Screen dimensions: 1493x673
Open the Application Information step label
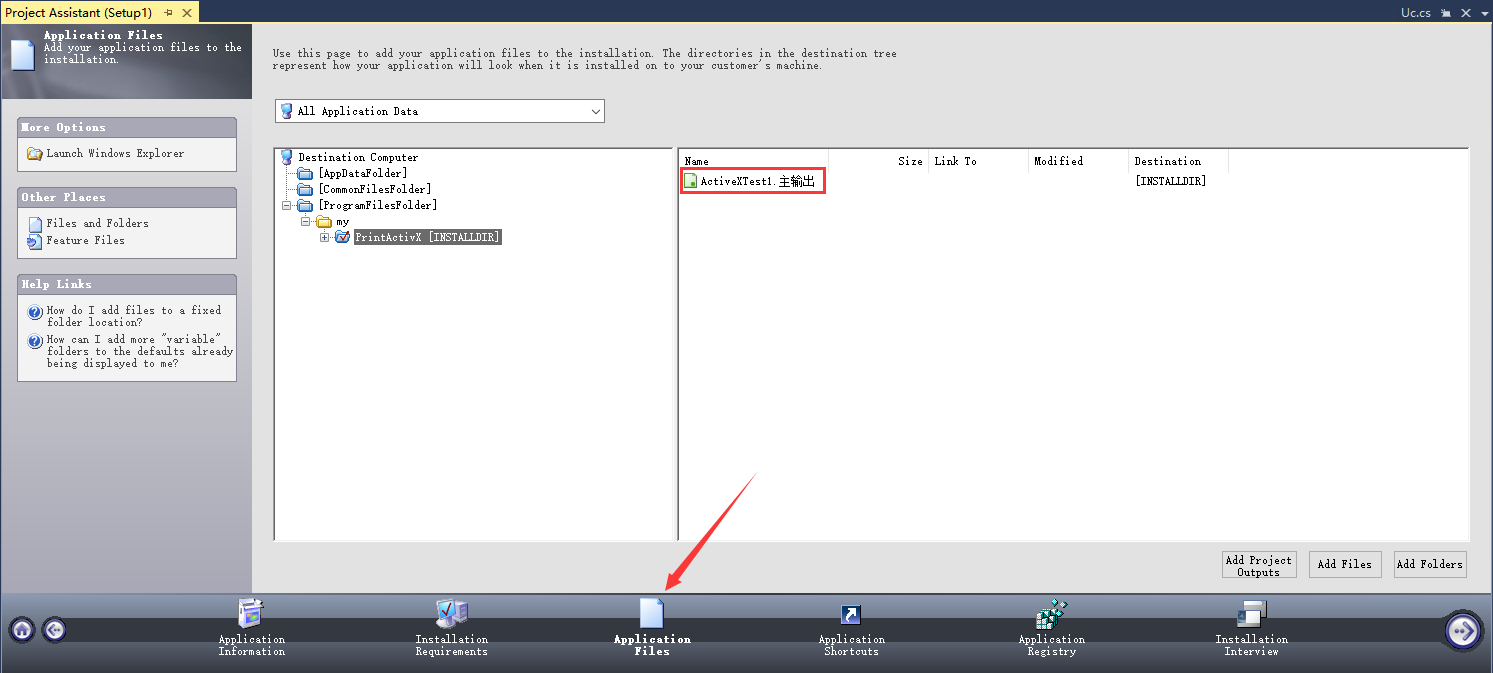(x=252, y=646)
